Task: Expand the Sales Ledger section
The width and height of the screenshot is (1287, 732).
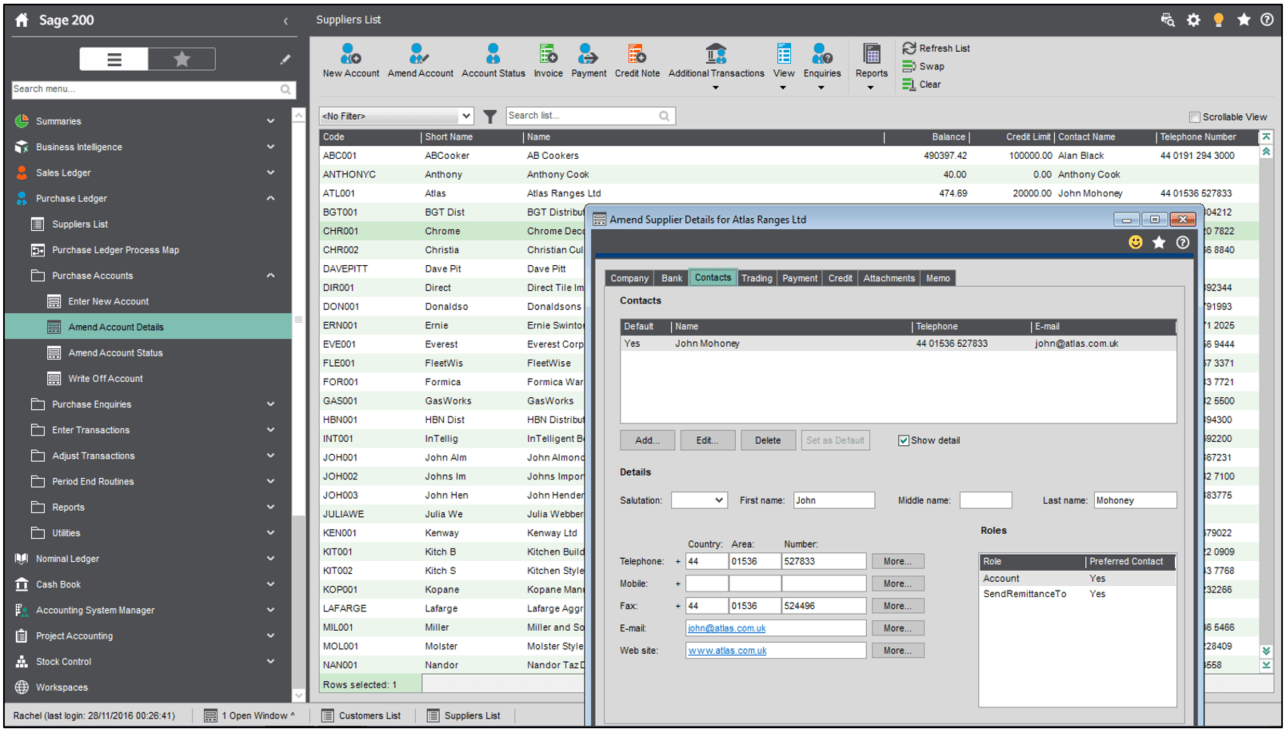Action: tap(271, 173)
